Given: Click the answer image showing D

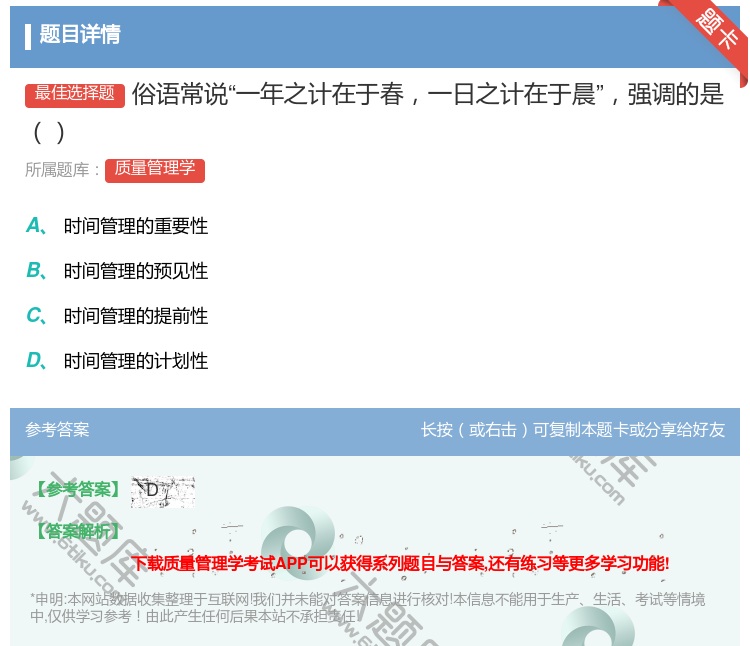Looking at the screenshot, I should point(163,492).
